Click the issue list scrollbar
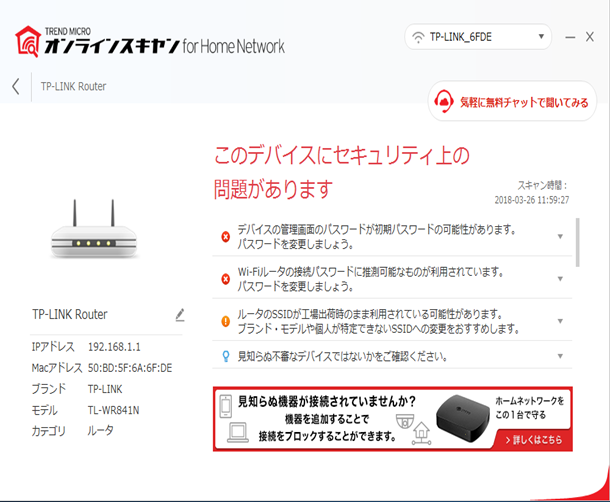The height and width of the screenshot is (502, 610). coord(578,242)
